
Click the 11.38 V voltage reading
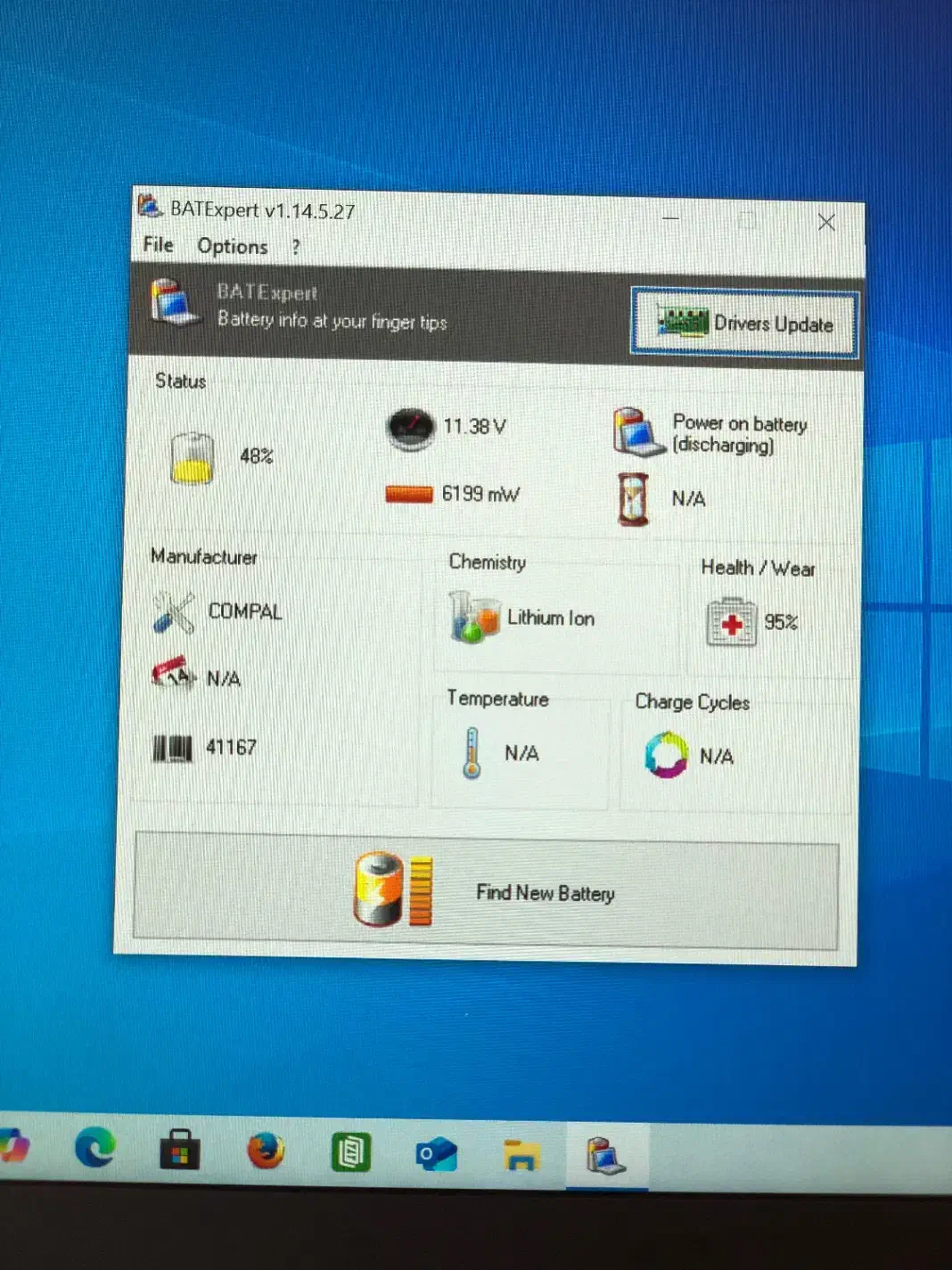[x=474, y=427]
